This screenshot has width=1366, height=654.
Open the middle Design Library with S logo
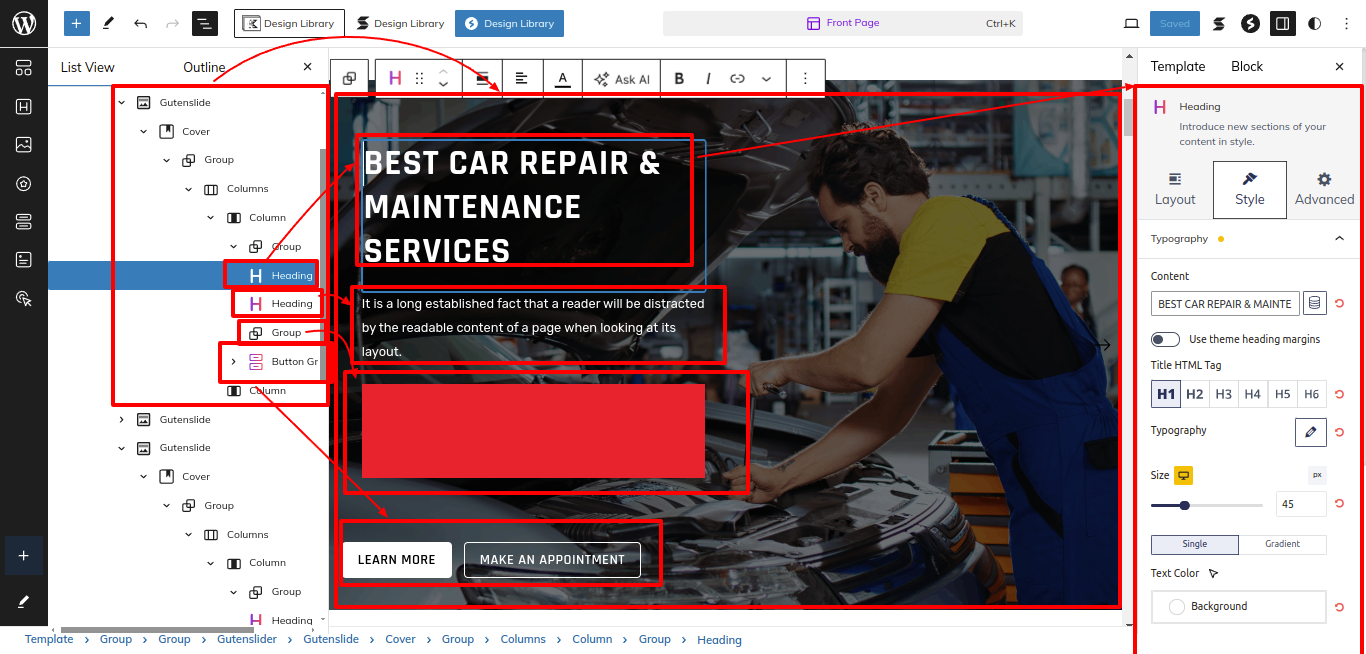pyautogui.click(x=400, y=23)
